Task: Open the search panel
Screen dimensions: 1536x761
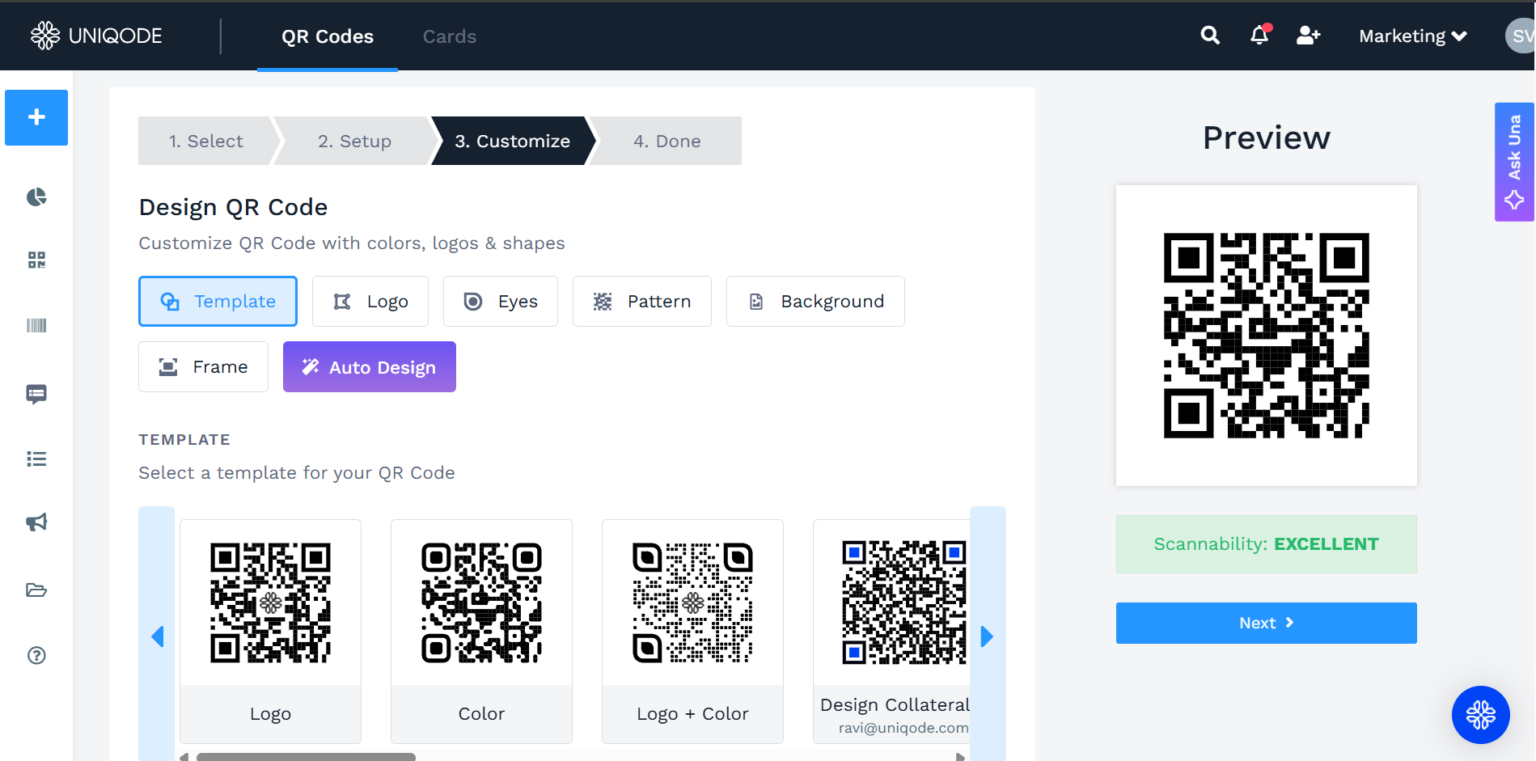Action: pos(1209,35)
